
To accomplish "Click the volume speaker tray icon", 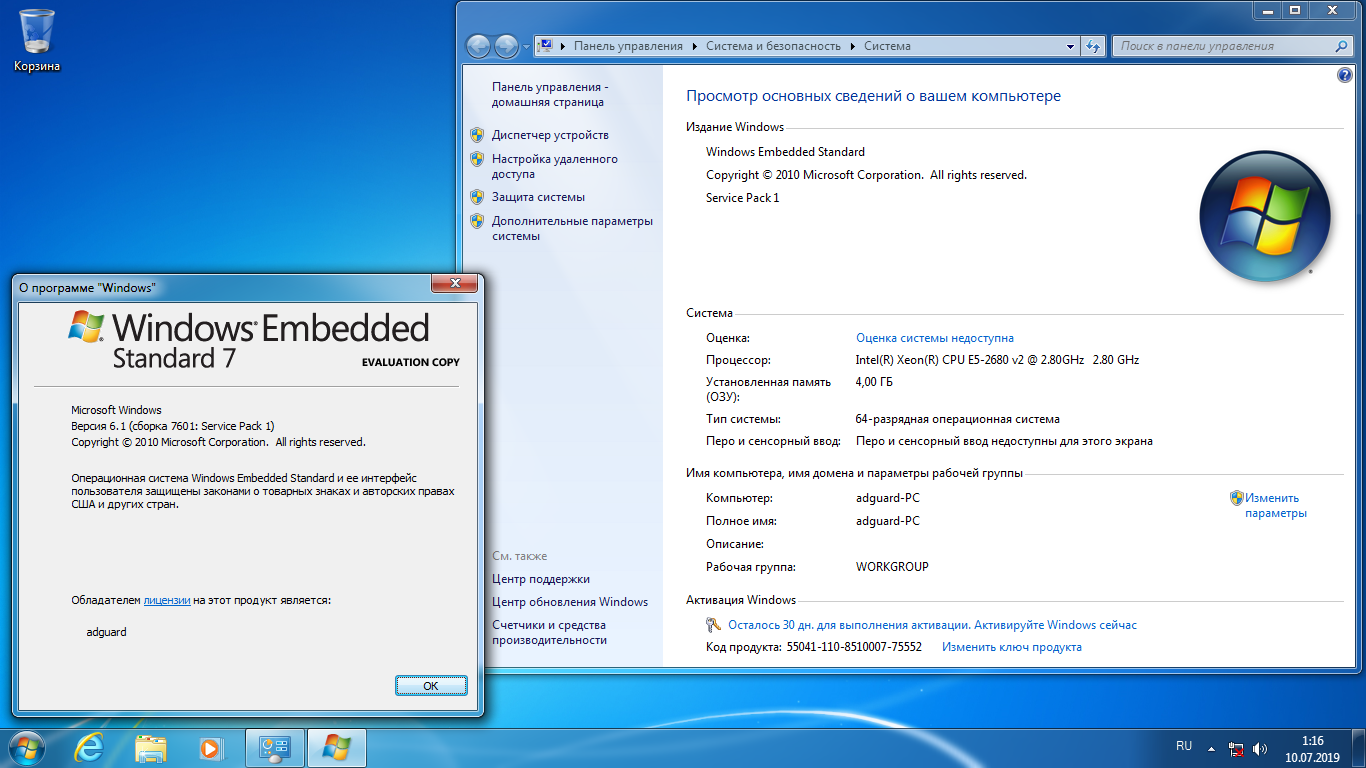I will point(1259,748).
